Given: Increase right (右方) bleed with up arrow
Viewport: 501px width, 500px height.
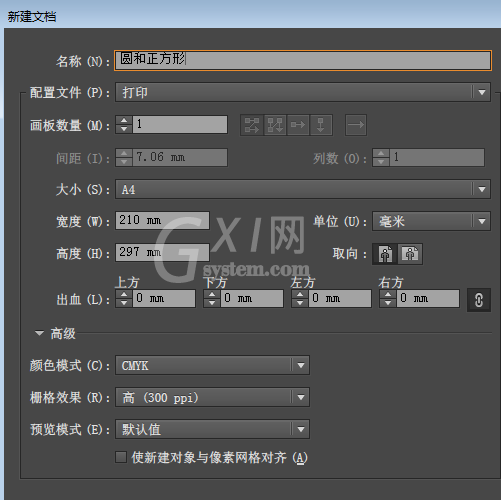Looking at the screenshot, I should [388, 294].
